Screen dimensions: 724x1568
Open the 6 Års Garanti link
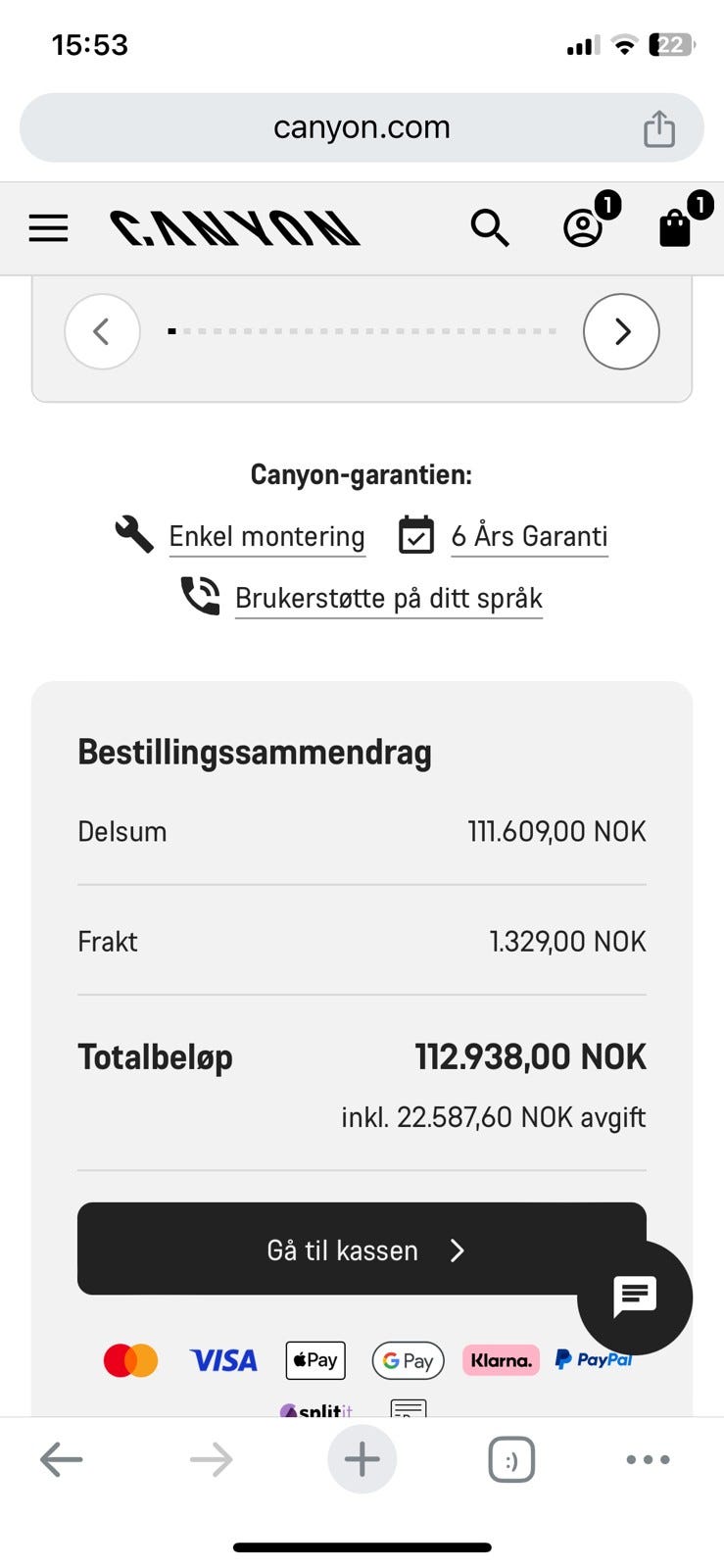pos(529,536)
